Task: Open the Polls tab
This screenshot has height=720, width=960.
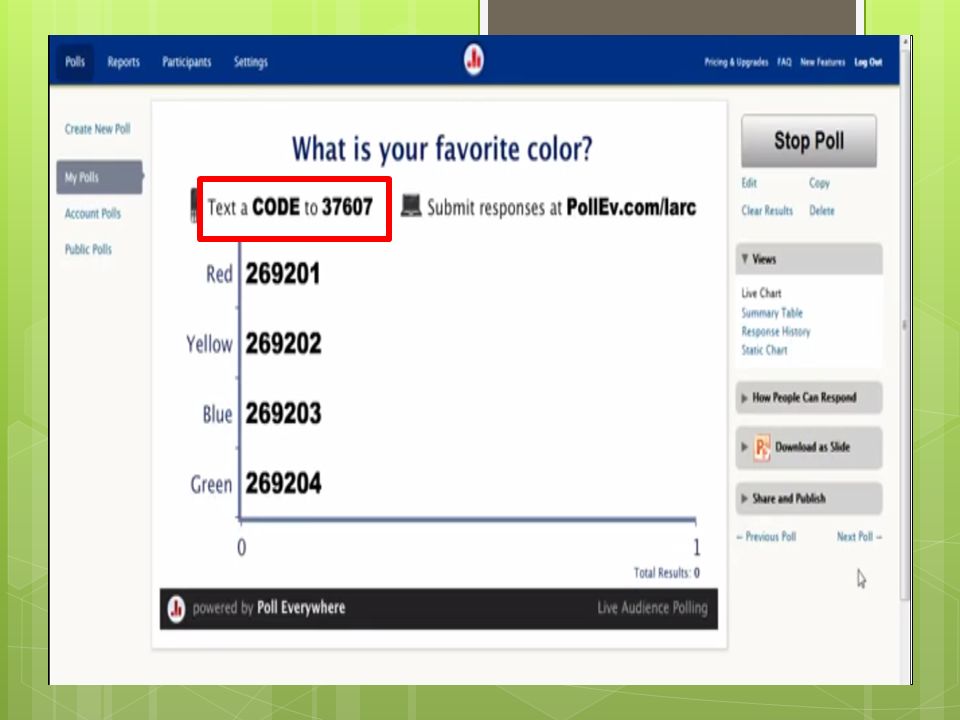Action: (x=75, y=62)
